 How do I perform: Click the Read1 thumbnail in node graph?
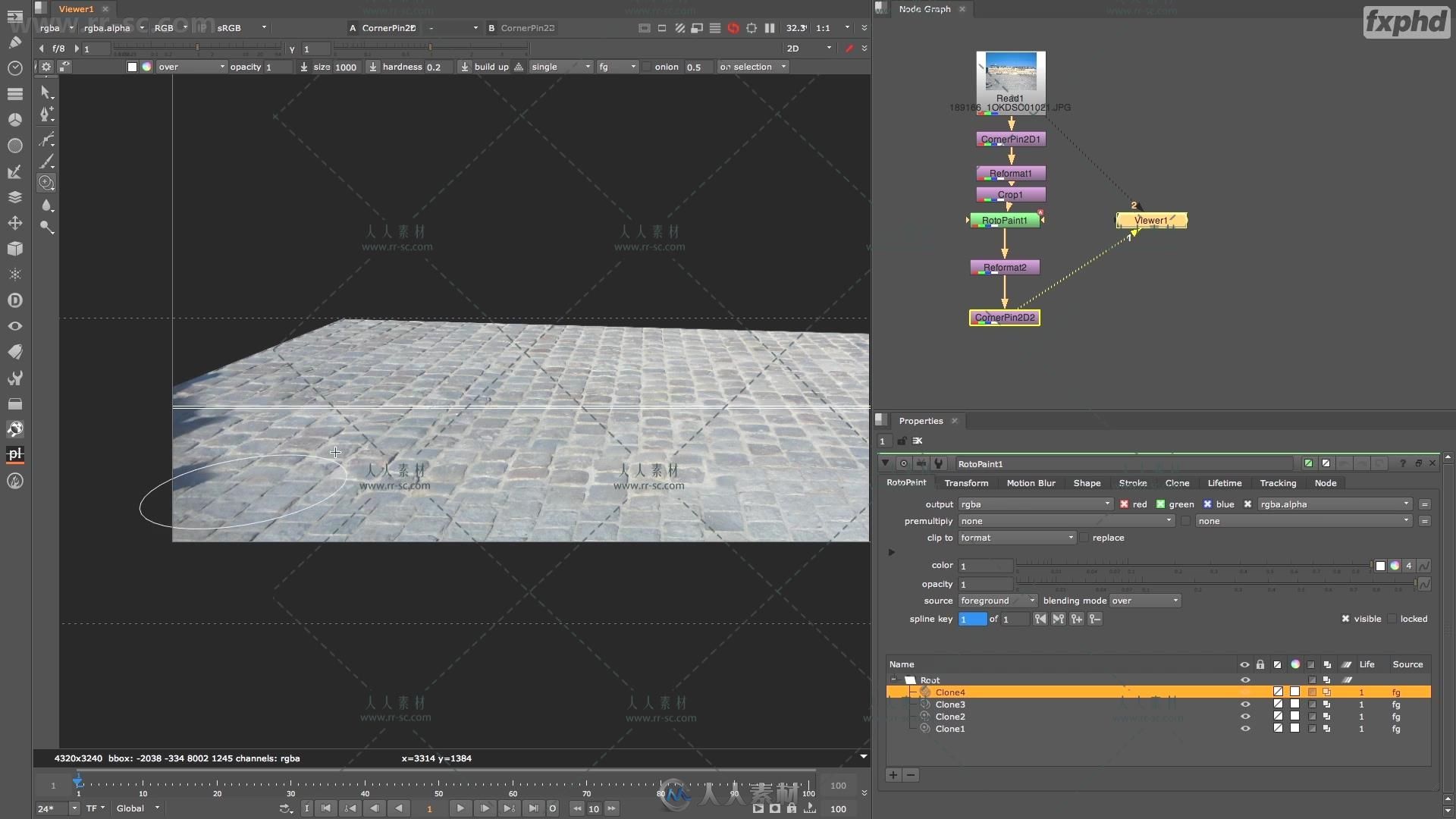pyautogui.click(x=1010, y=75)
